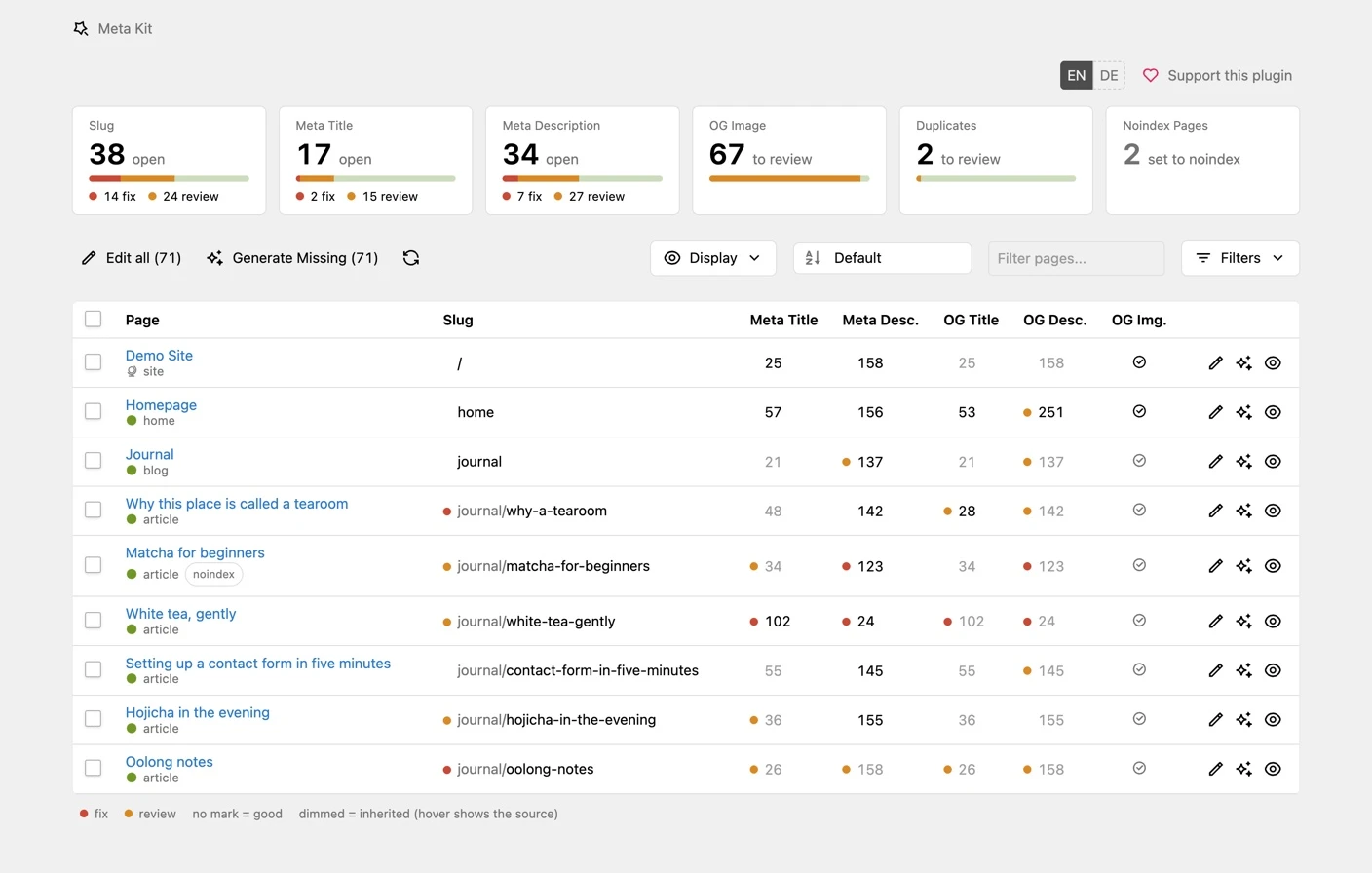This screenshot has height=873, width=1372.
Task: Click edit pencil for Oolong notes row
Action: tap(1215, 769)
